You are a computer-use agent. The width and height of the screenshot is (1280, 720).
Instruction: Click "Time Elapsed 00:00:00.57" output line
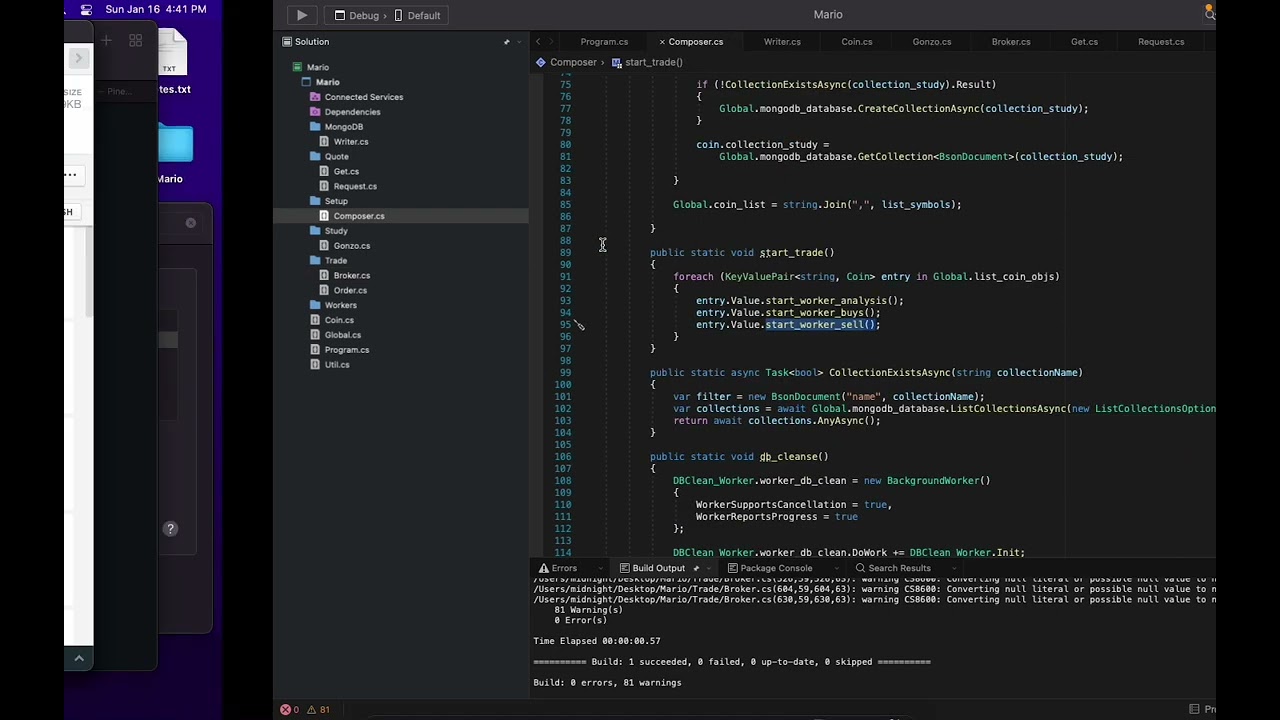pos(597,641)
